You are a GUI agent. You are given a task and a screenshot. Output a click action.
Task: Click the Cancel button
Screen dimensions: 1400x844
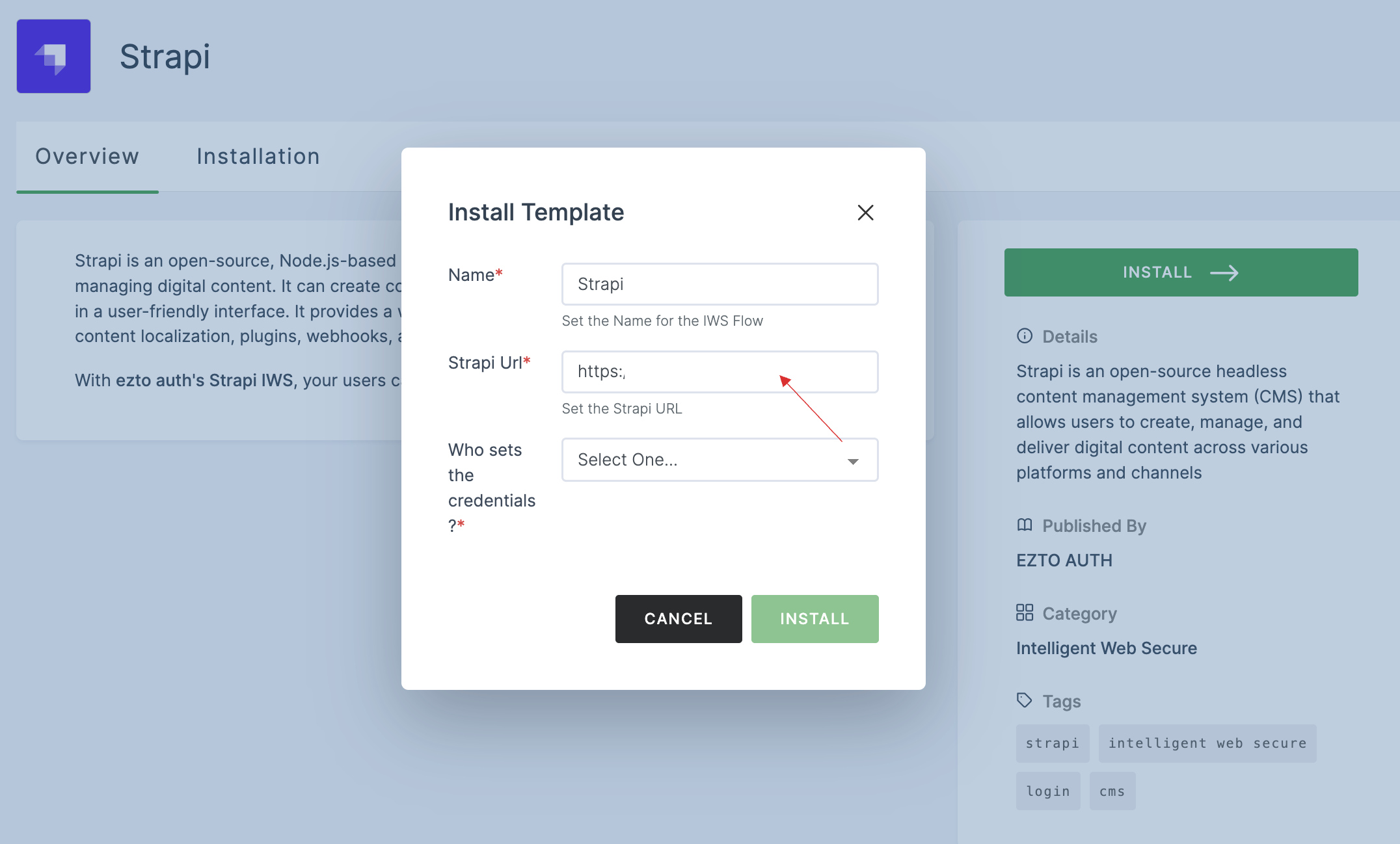click(x=679, y=619)
